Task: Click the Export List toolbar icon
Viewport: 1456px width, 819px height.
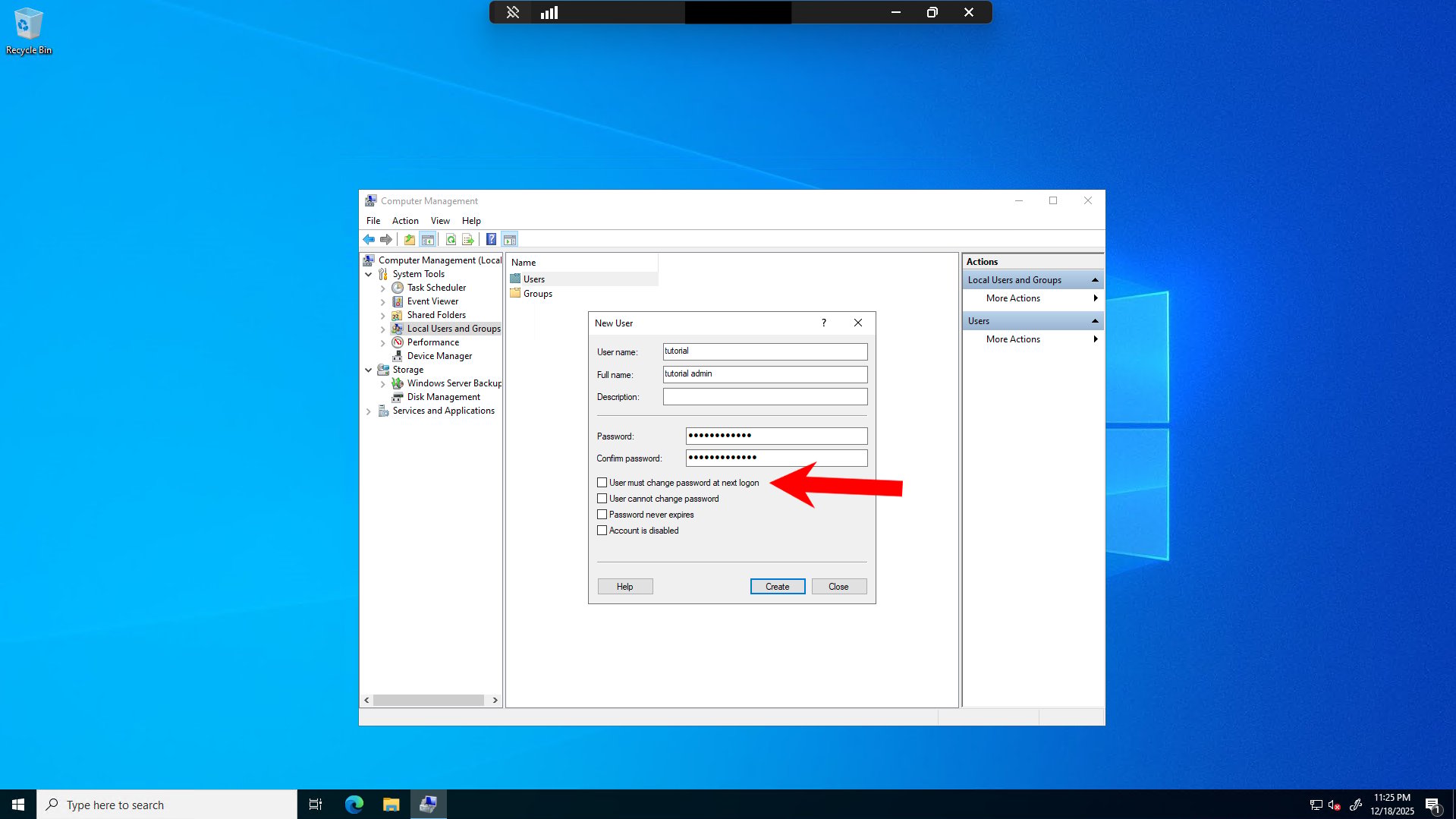Action: click(x=468, y=240)
